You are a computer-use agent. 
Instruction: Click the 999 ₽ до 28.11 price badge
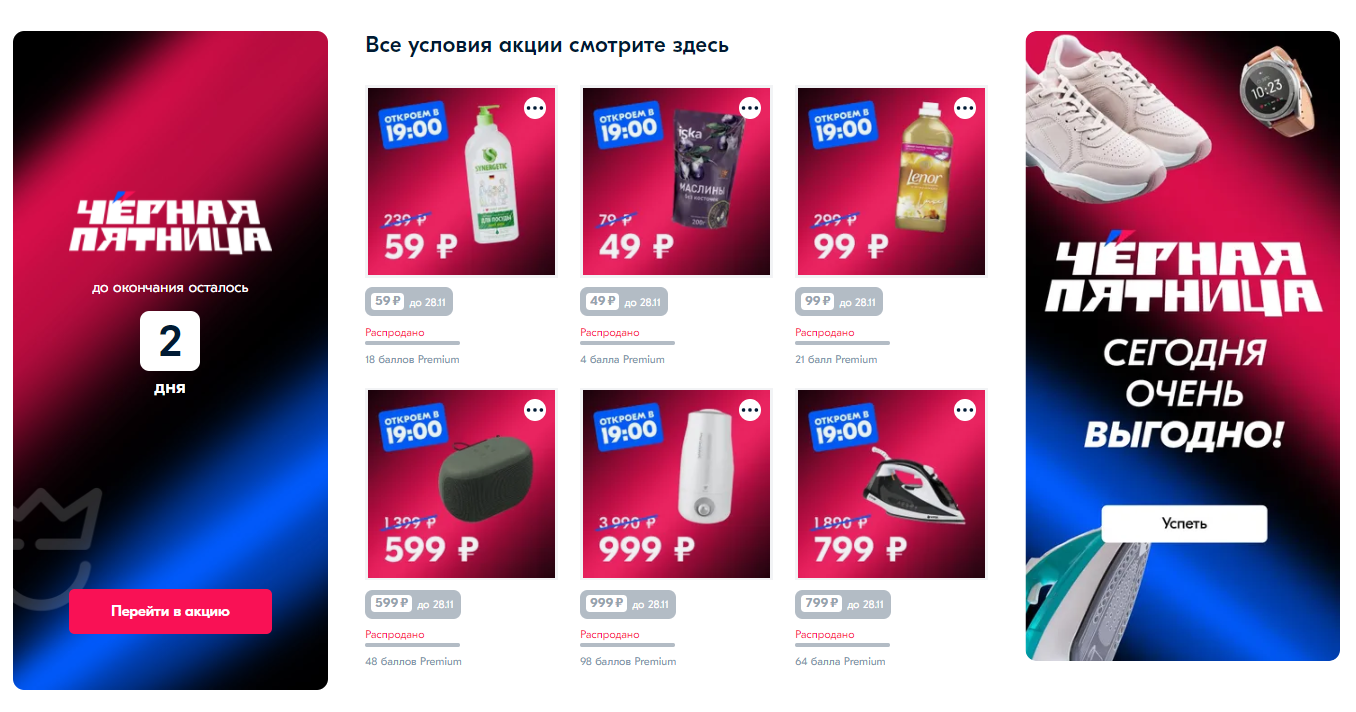coord(628,604)
